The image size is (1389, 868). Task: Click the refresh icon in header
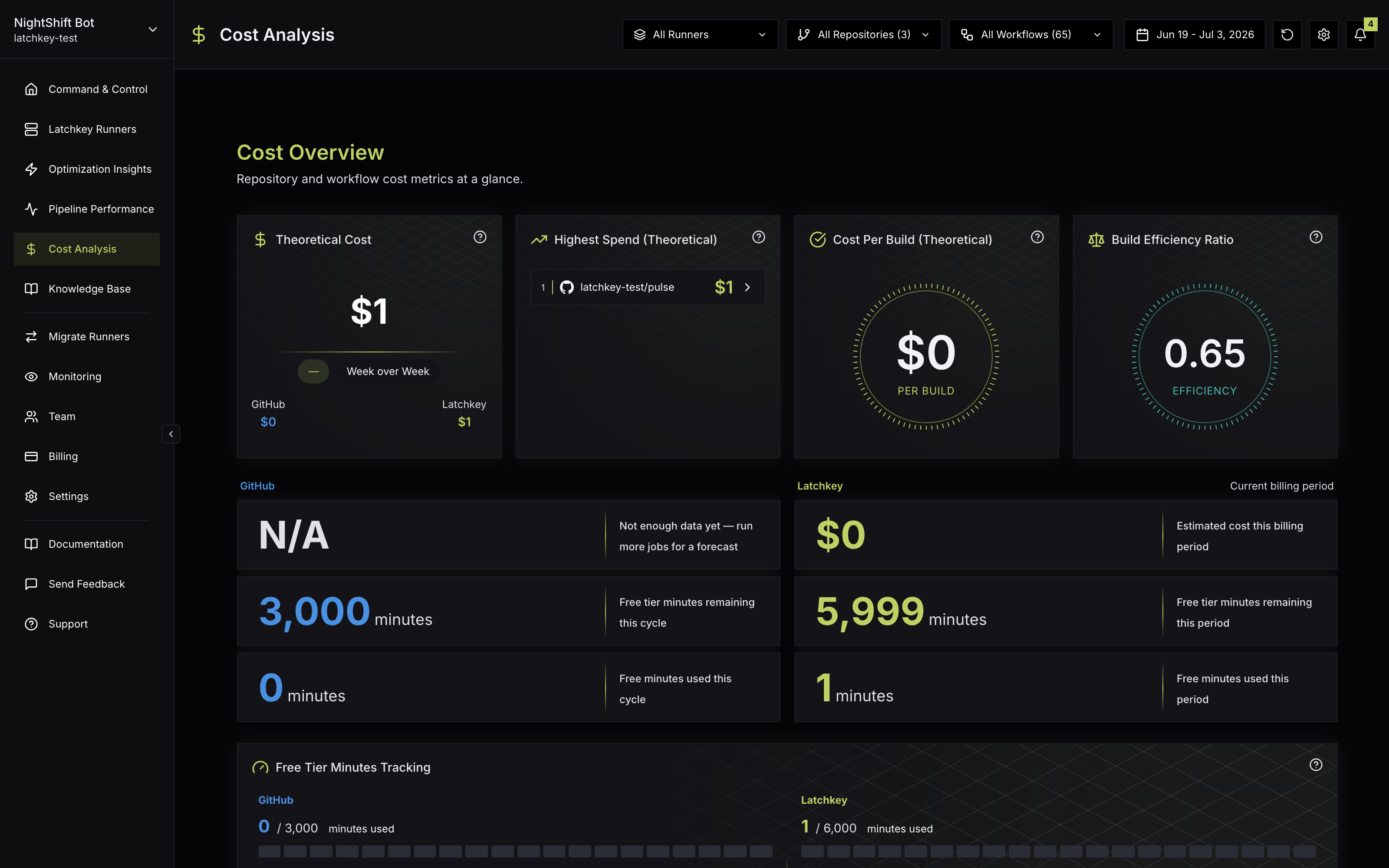point(1287,34)
